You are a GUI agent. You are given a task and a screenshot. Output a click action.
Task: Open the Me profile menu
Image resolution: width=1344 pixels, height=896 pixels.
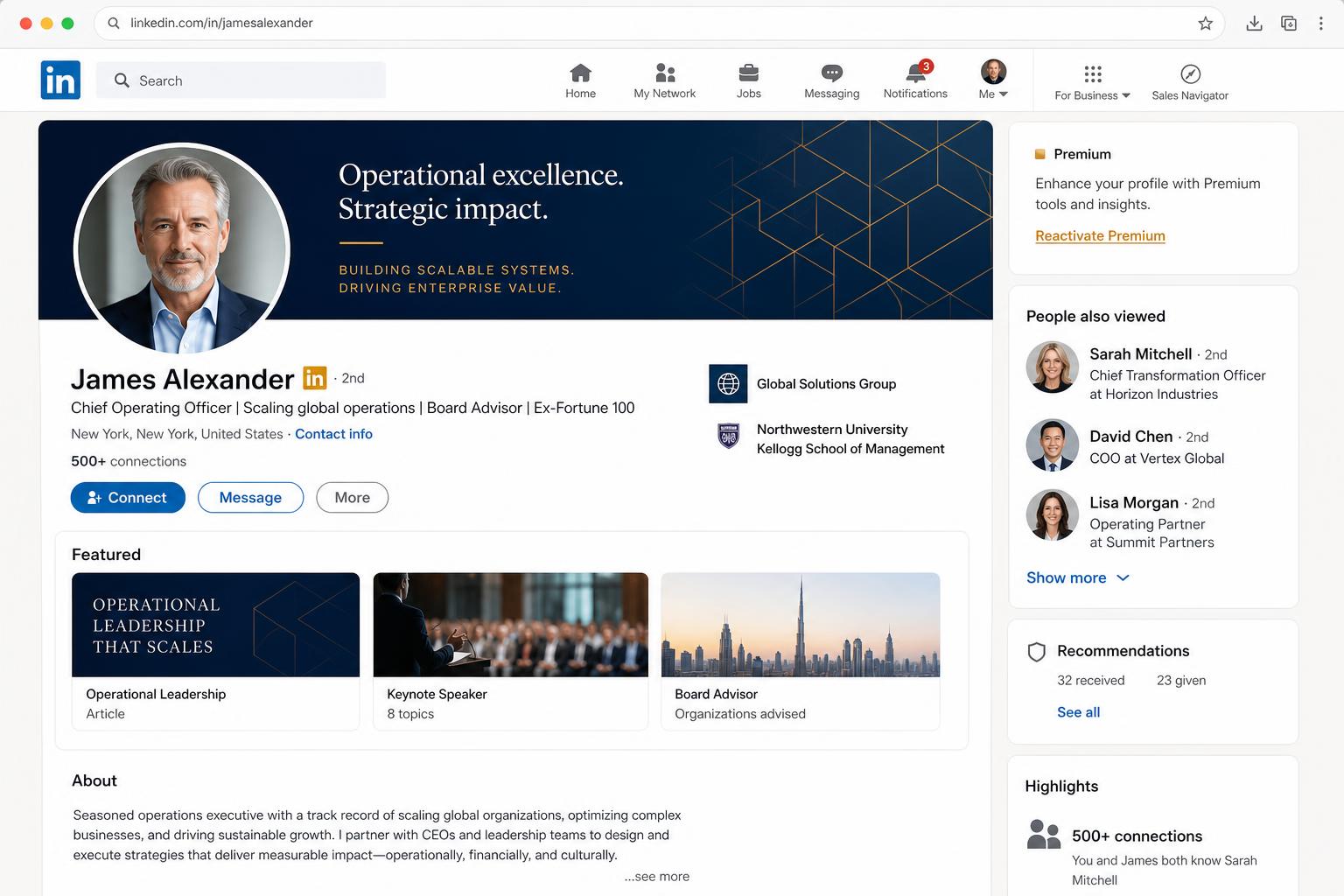[993, 80]
